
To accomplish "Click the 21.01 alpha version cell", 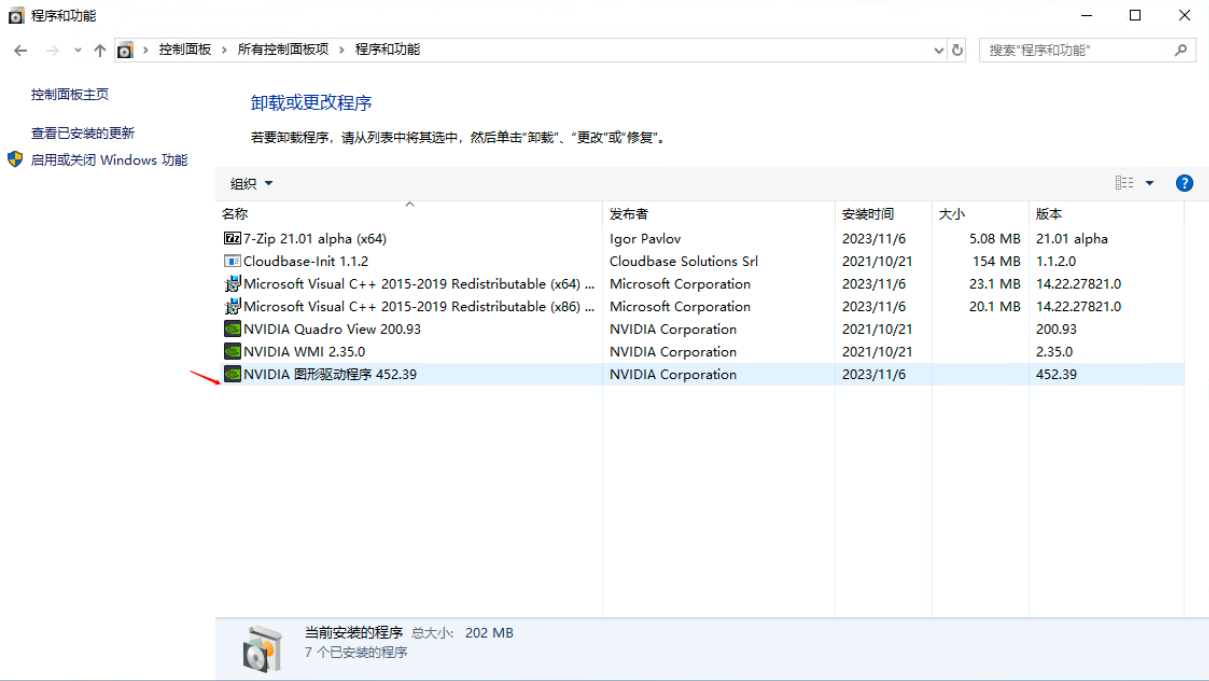I will click(x=1072, y=239).
